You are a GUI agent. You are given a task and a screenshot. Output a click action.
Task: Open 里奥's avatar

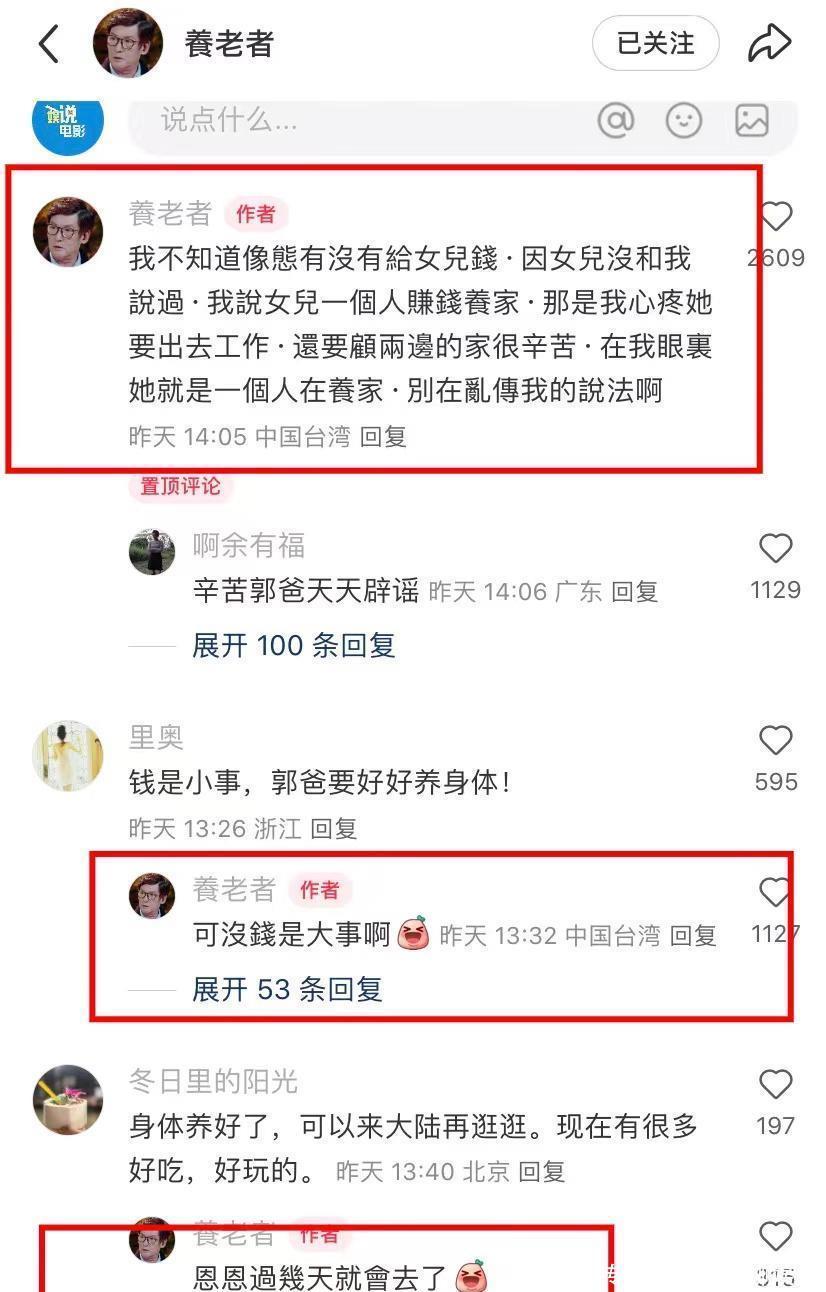pos(68,756)
